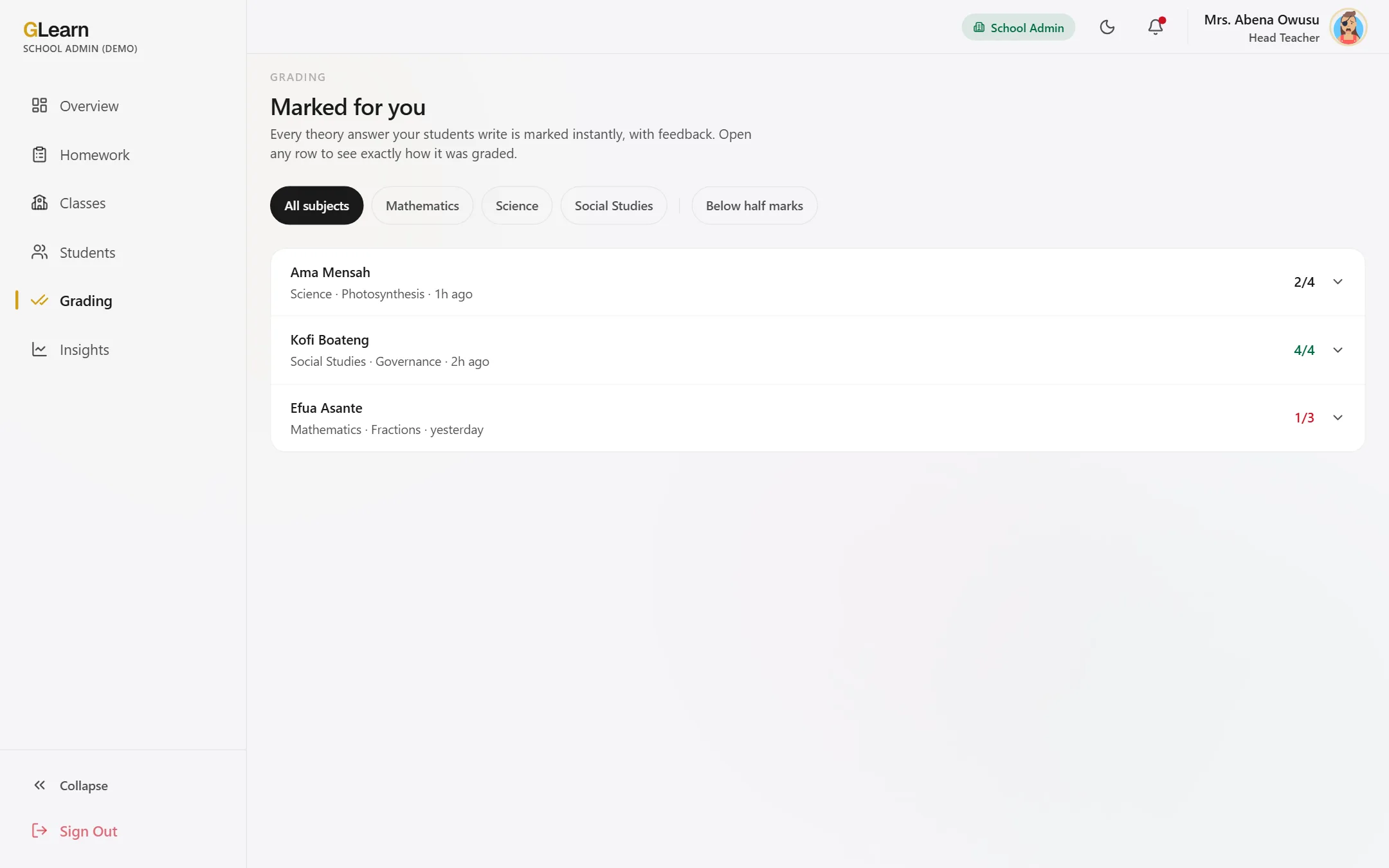Image resolution: width=1389 pixels, height=868 pixels.
Task: Click the All subjects filter pill
Action: (x=316, y=206)
